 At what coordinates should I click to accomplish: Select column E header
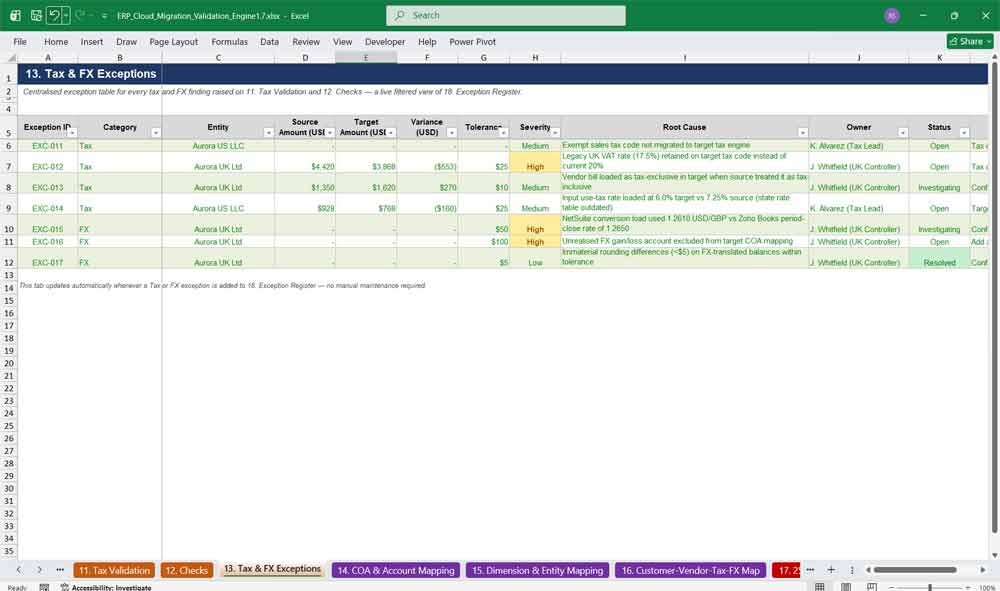tap(366, 58)
